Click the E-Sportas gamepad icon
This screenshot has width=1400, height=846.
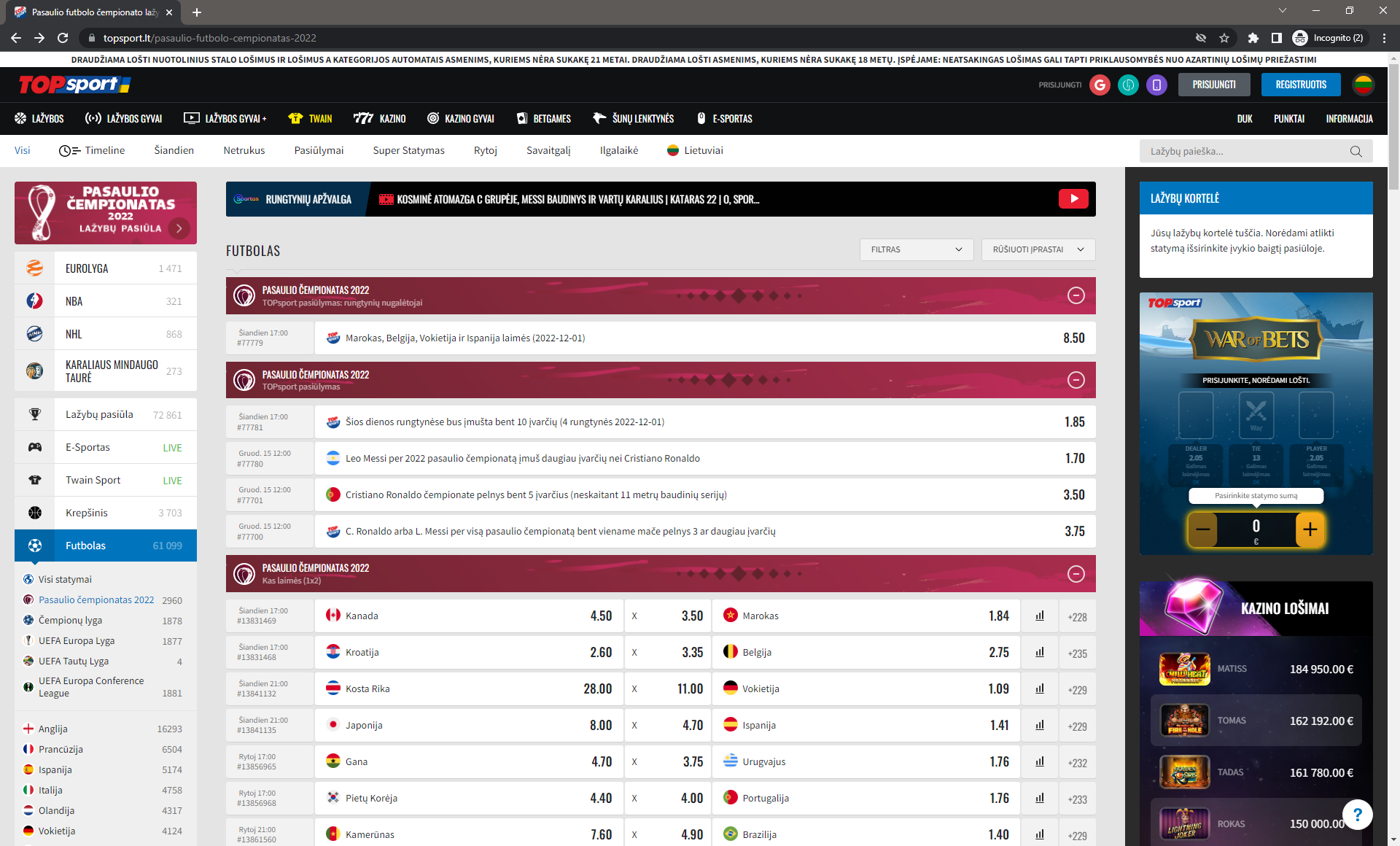(x=34, y=447)
